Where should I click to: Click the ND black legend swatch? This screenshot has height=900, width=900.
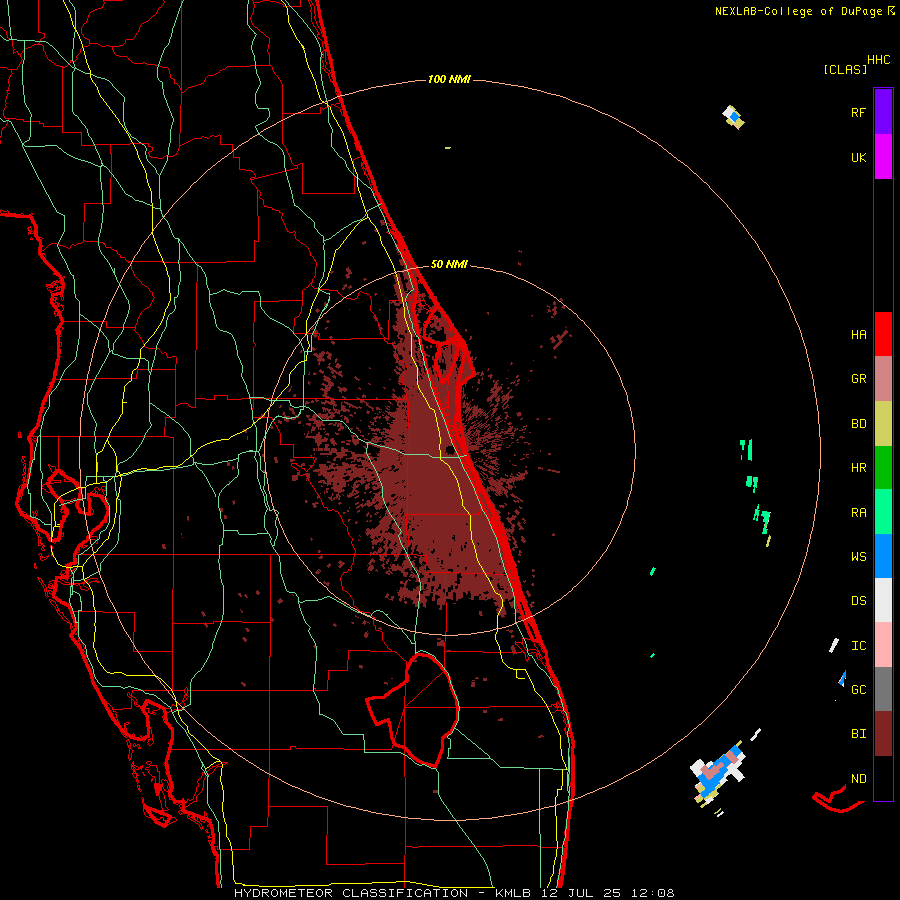click(x=883, y=778)
